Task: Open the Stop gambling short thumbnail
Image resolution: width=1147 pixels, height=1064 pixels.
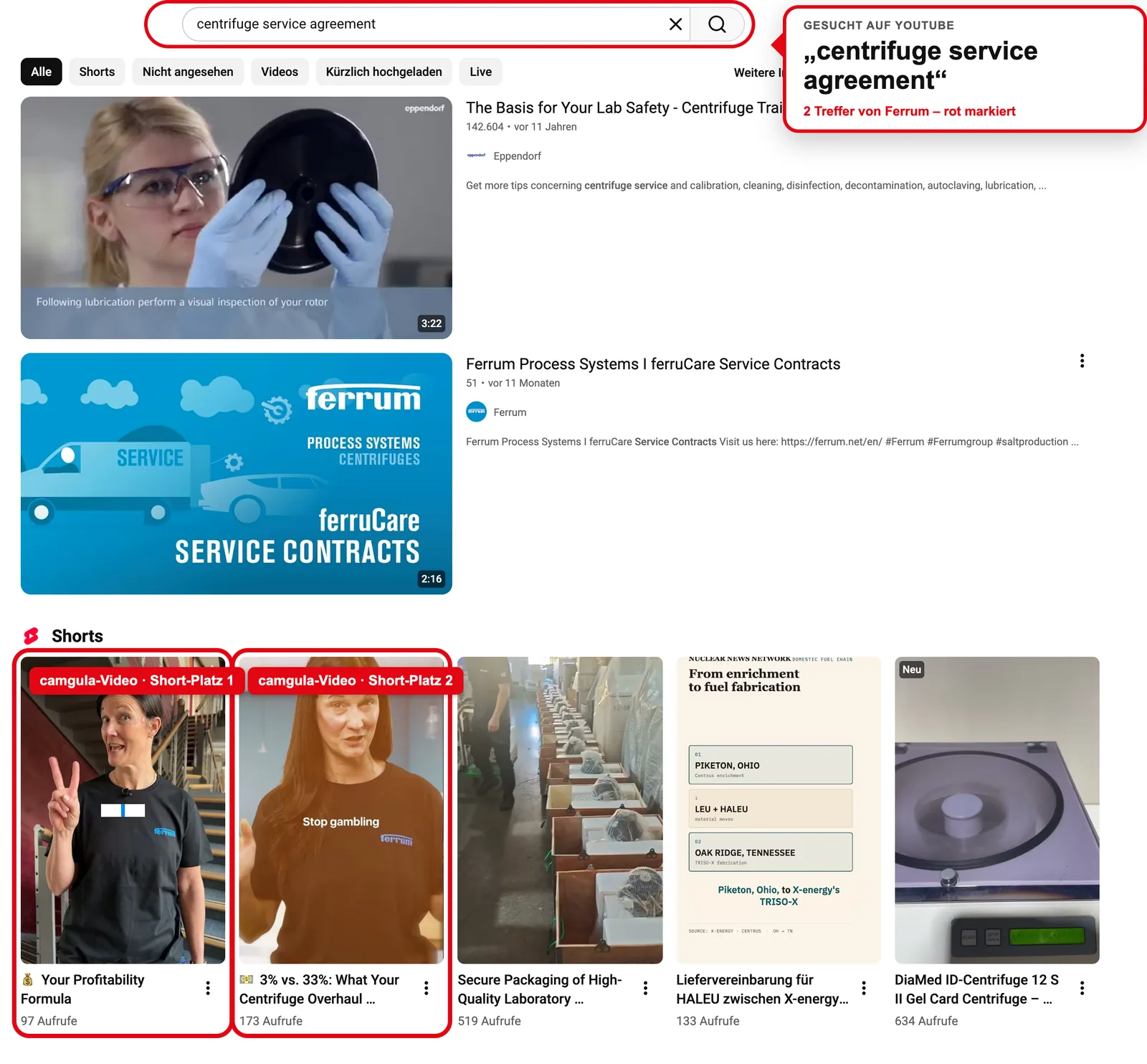Action: click(x=341, y=810)
